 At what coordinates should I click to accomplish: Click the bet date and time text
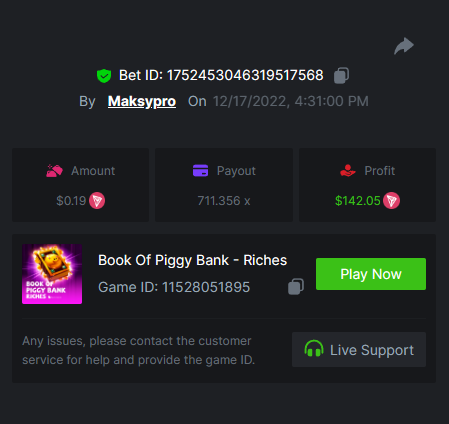[291, 101]
